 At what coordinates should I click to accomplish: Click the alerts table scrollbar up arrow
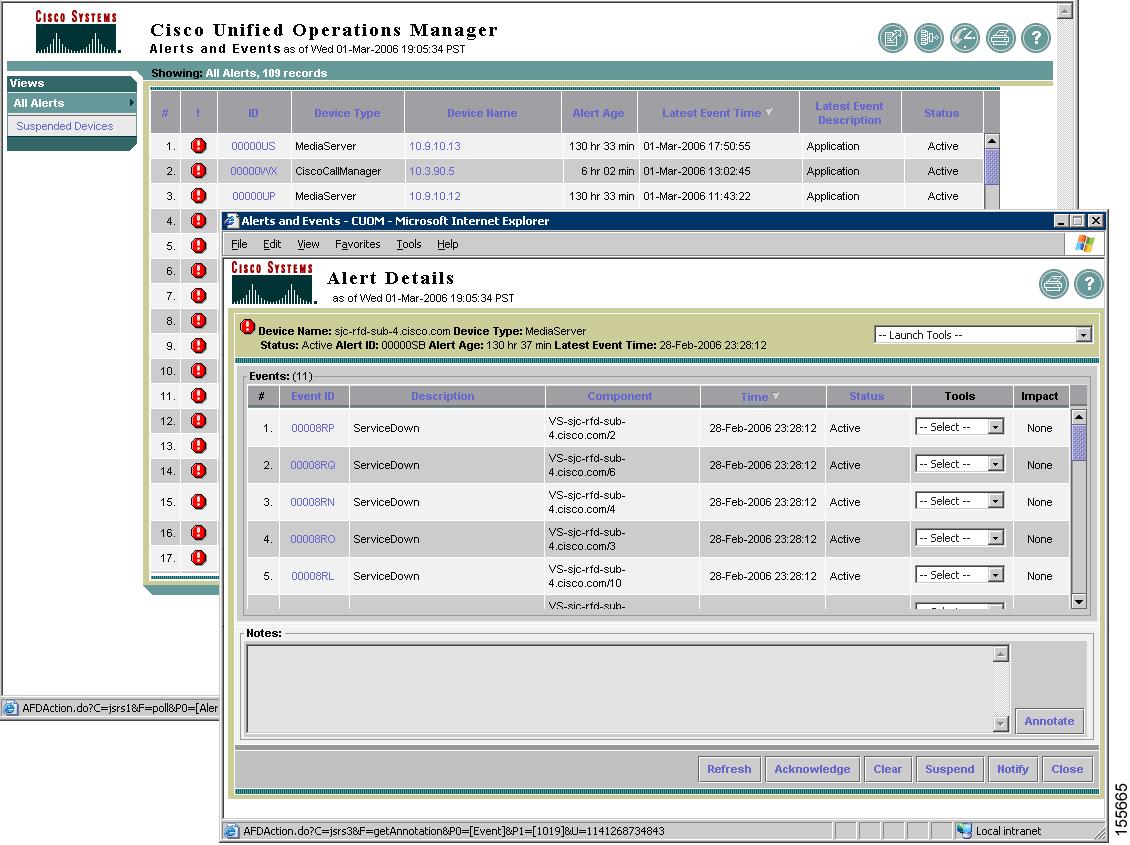pyautogui.click(x=992, y=140)
